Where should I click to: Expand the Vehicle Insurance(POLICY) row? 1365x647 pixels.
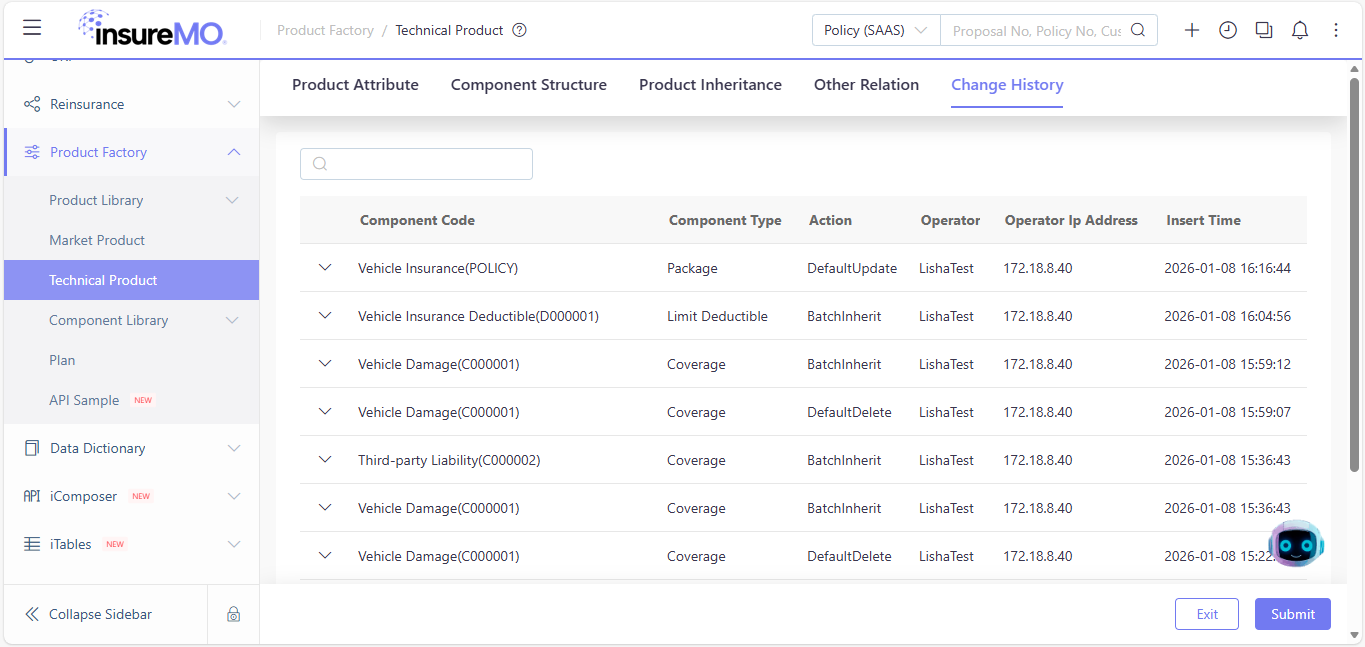[x=324, y=268]
